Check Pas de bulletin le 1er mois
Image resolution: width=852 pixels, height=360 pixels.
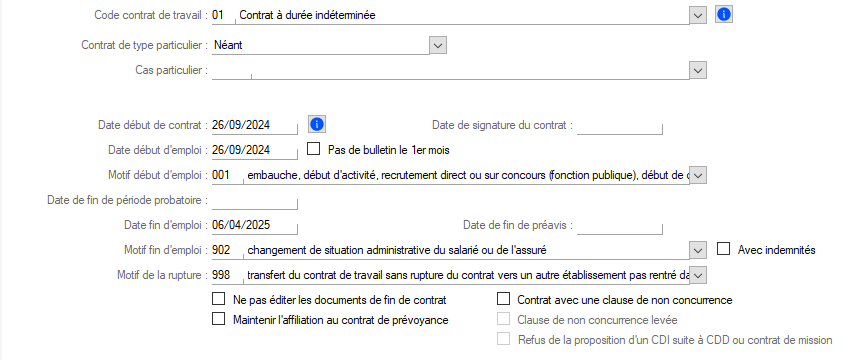click(x=314, y=148)
